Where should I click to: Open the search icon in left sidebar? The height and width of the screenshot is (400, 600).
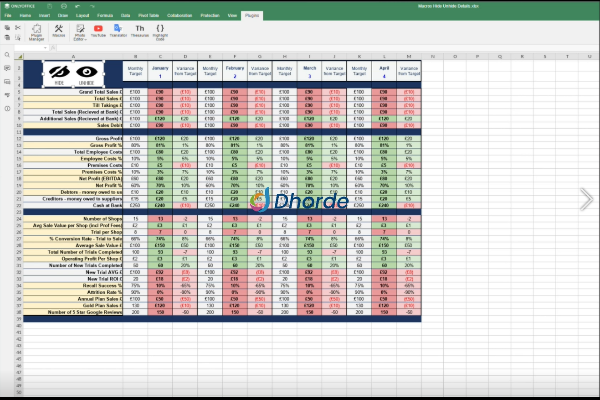tap(7, 56)
